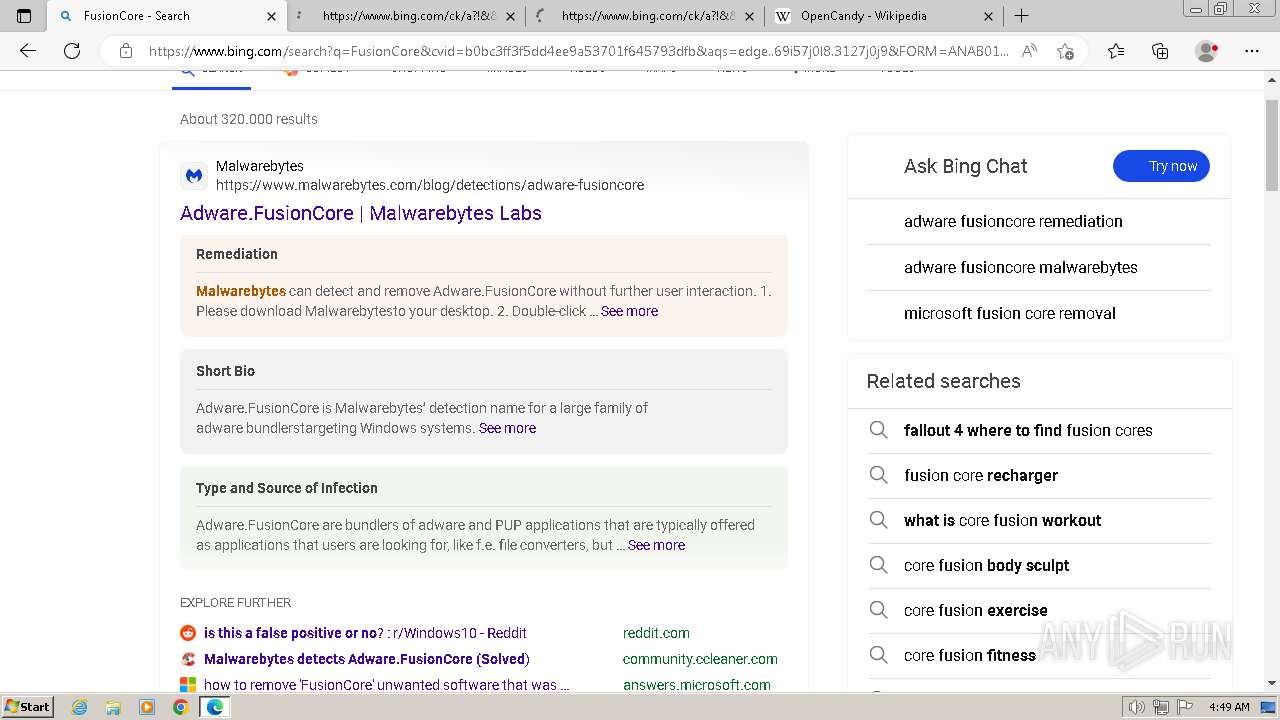Viewport: 1280px width, 720px height.
Task: Search 'fallout 4 where to find fusion cores'
Action: pyautogui.click(x=1028, y=430)
